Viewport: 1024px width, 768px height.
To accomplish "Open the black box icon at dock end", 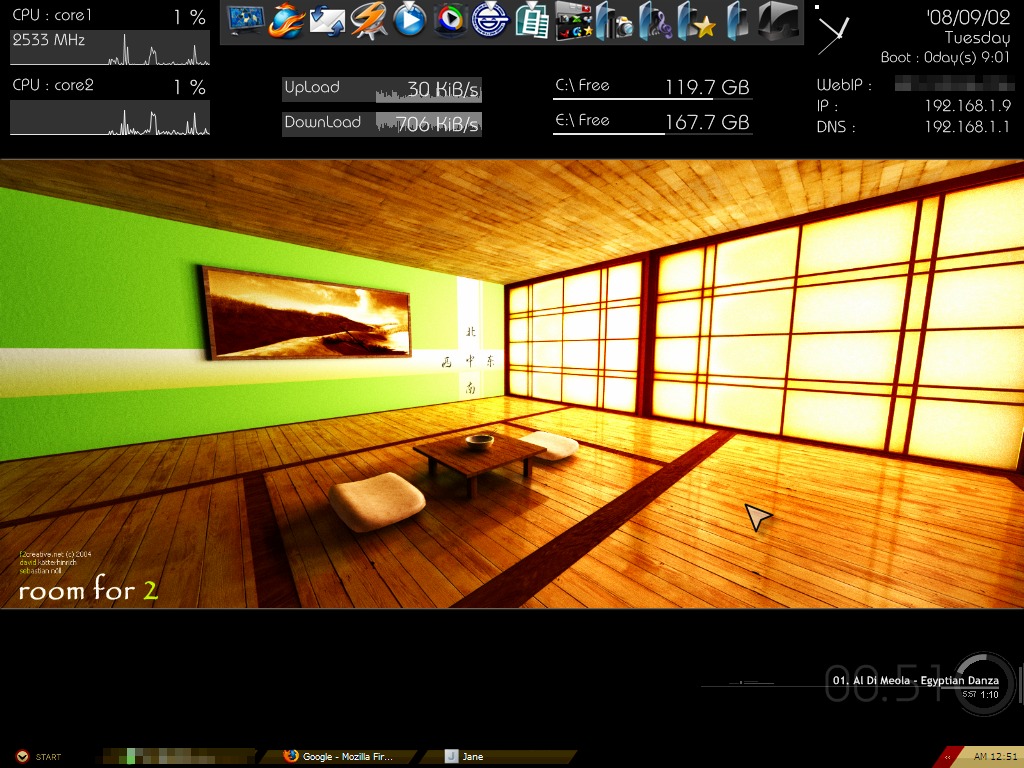I will 778,20.
